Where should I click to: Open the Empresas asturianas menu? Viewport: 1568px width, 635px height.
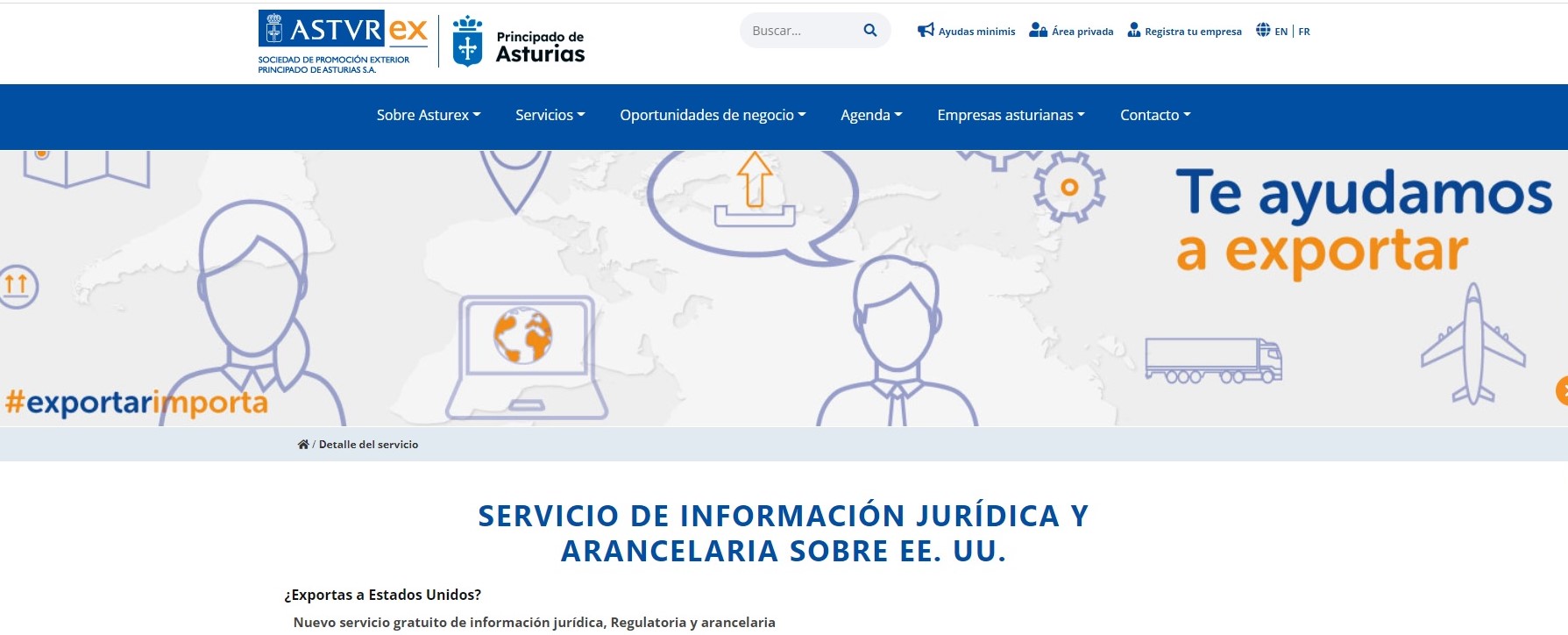tap(1011, 115)
